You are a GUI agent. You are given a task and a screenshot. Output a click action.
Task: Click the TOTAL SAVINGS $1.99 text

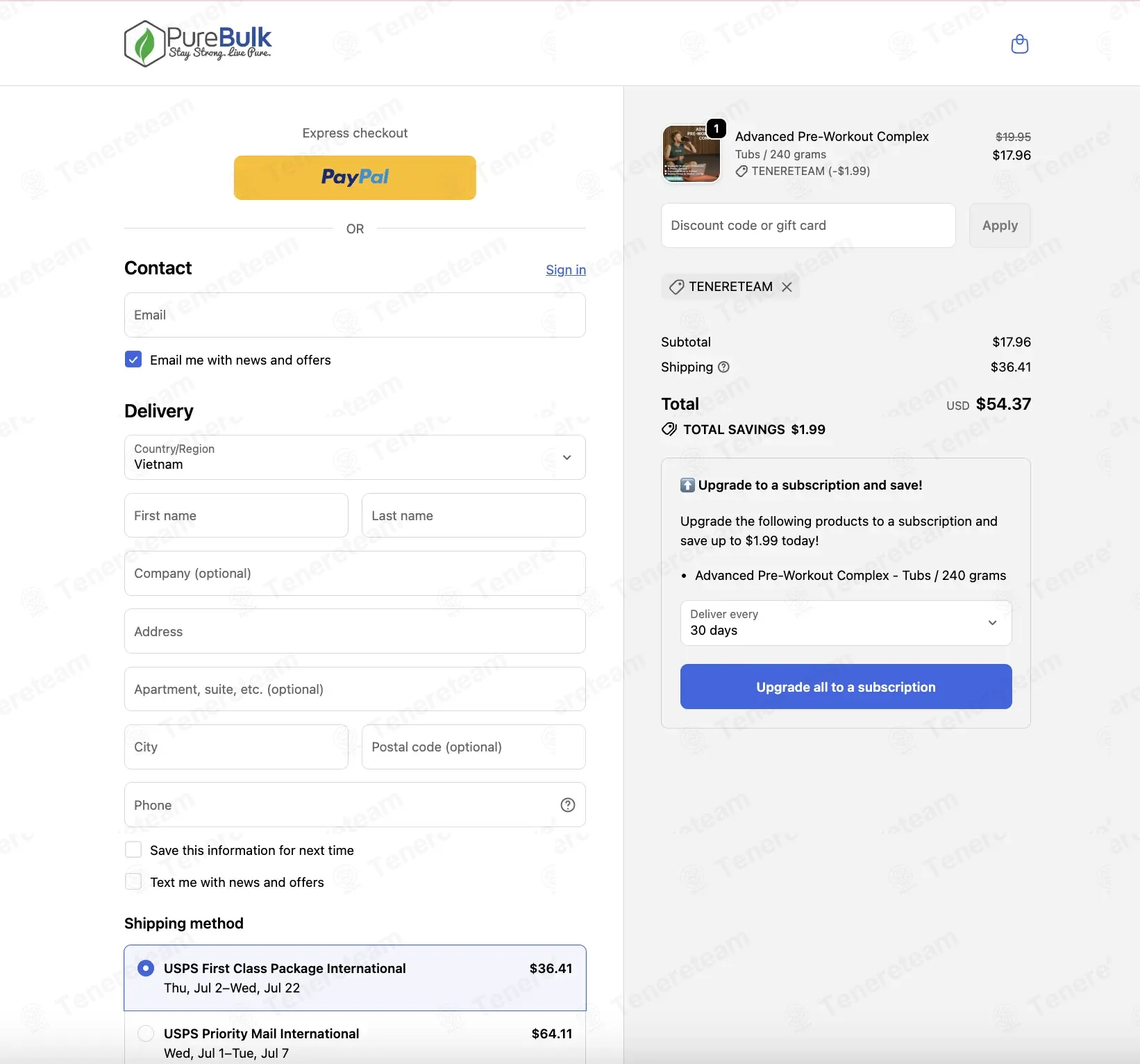pyautogui.click(x=754, y=429)
